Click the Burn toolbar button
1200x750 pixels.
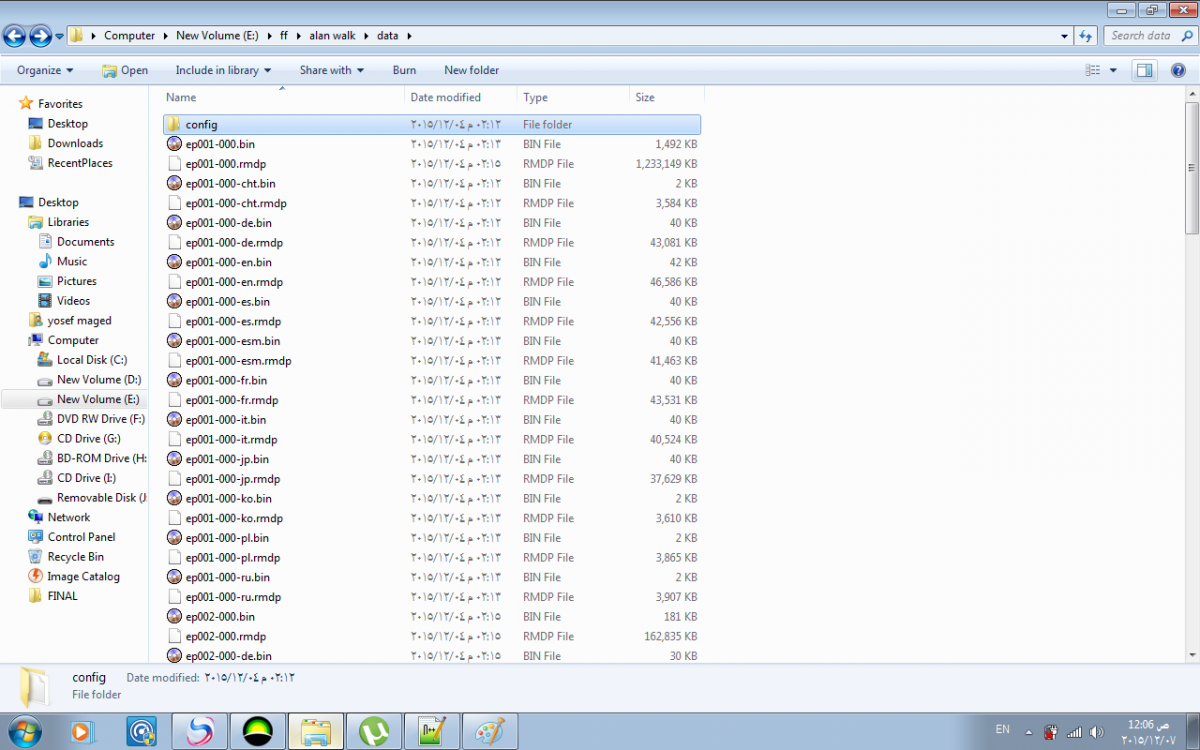coord(404,70)
